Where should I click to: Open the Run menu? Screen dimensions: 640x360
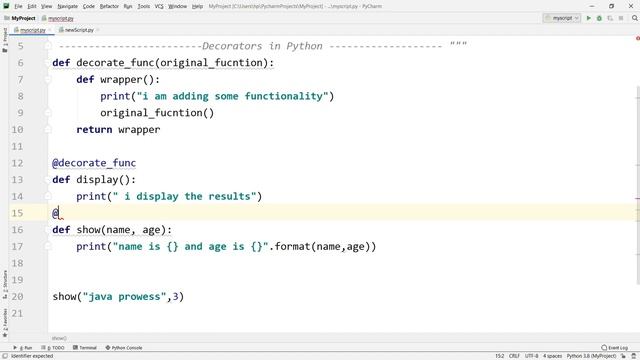coord(128,6)
